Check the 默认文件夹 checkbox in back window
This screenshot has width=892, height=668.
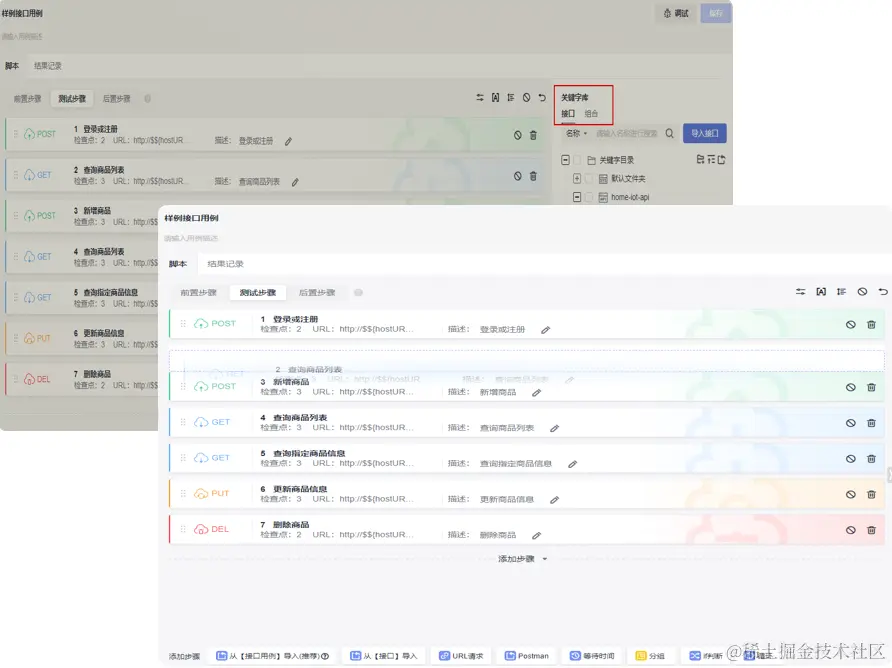(589, 179)
